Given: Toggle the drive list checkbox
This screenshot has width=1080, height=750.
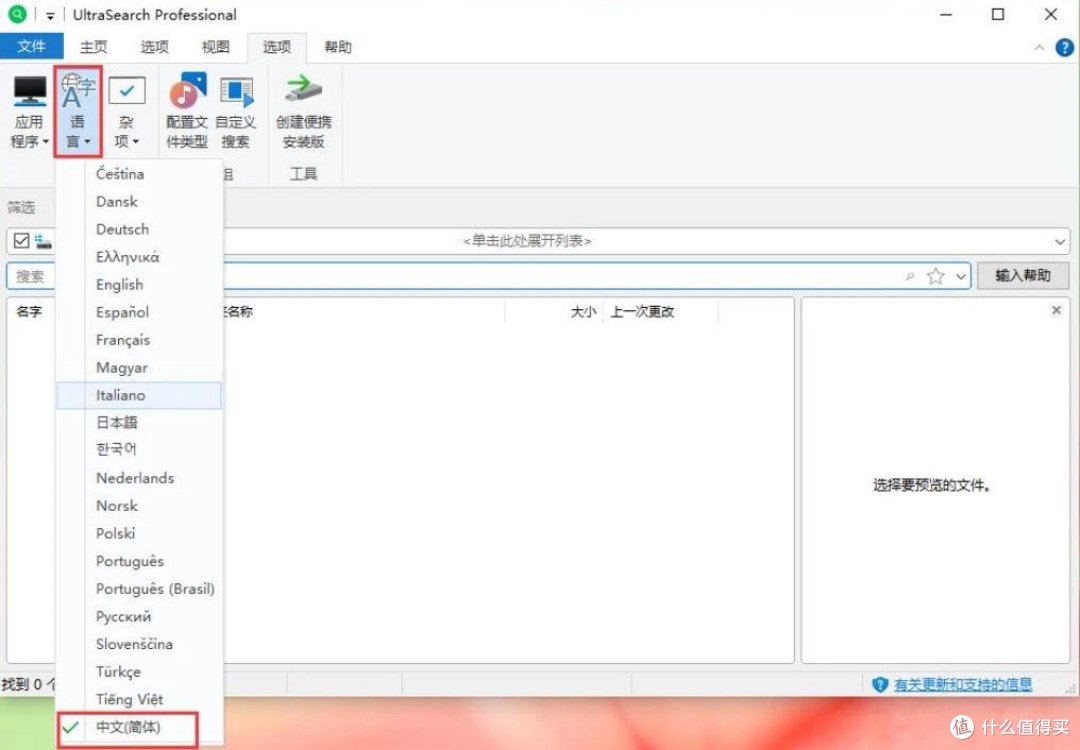Looking at the screenshot, I should [x=21, y=240].
